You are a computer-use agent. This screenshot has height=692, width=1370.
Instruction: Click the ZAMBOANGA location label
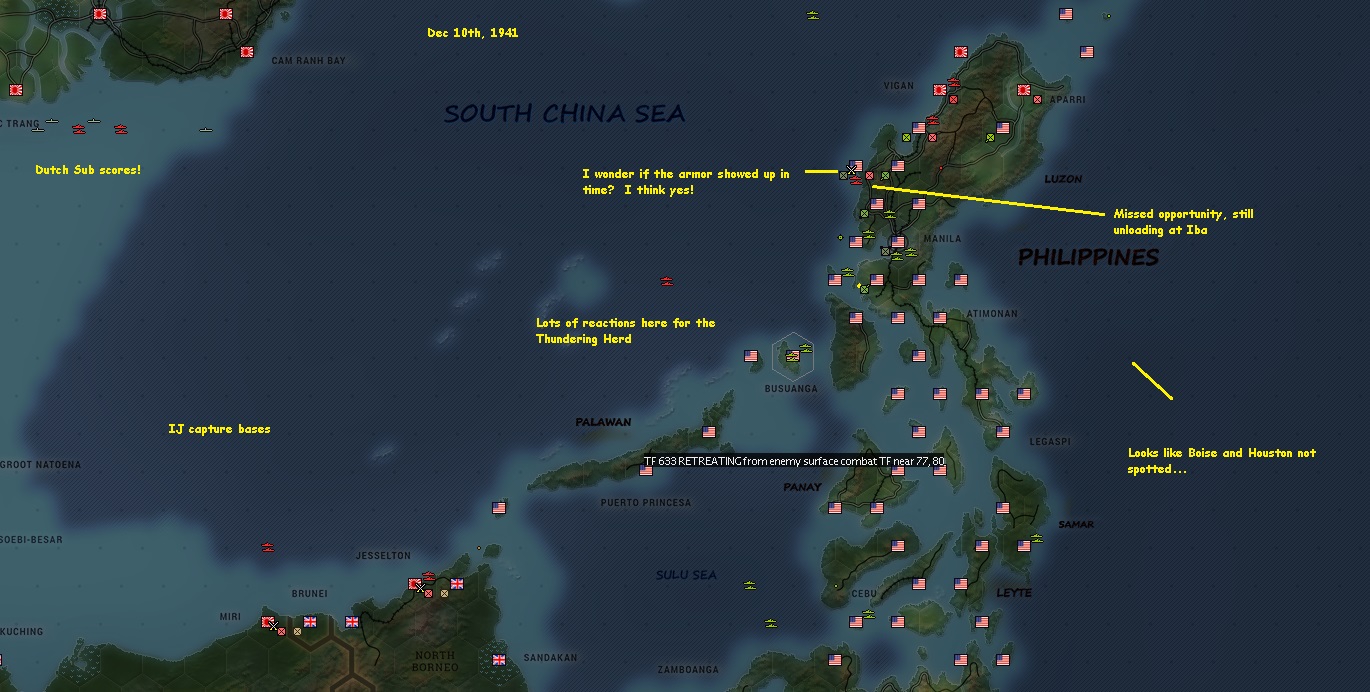coord(688,670)
